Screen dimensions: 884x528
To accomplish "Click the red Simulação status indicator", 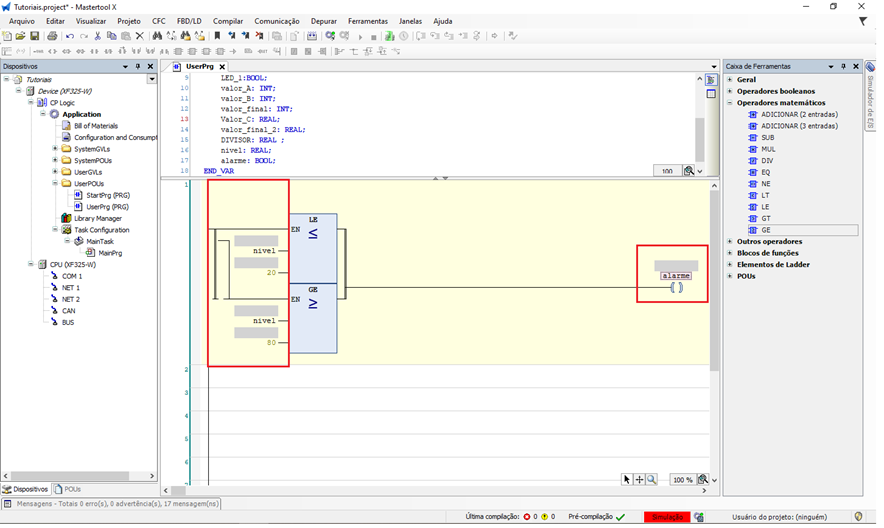I will click(x=667, y=517).
